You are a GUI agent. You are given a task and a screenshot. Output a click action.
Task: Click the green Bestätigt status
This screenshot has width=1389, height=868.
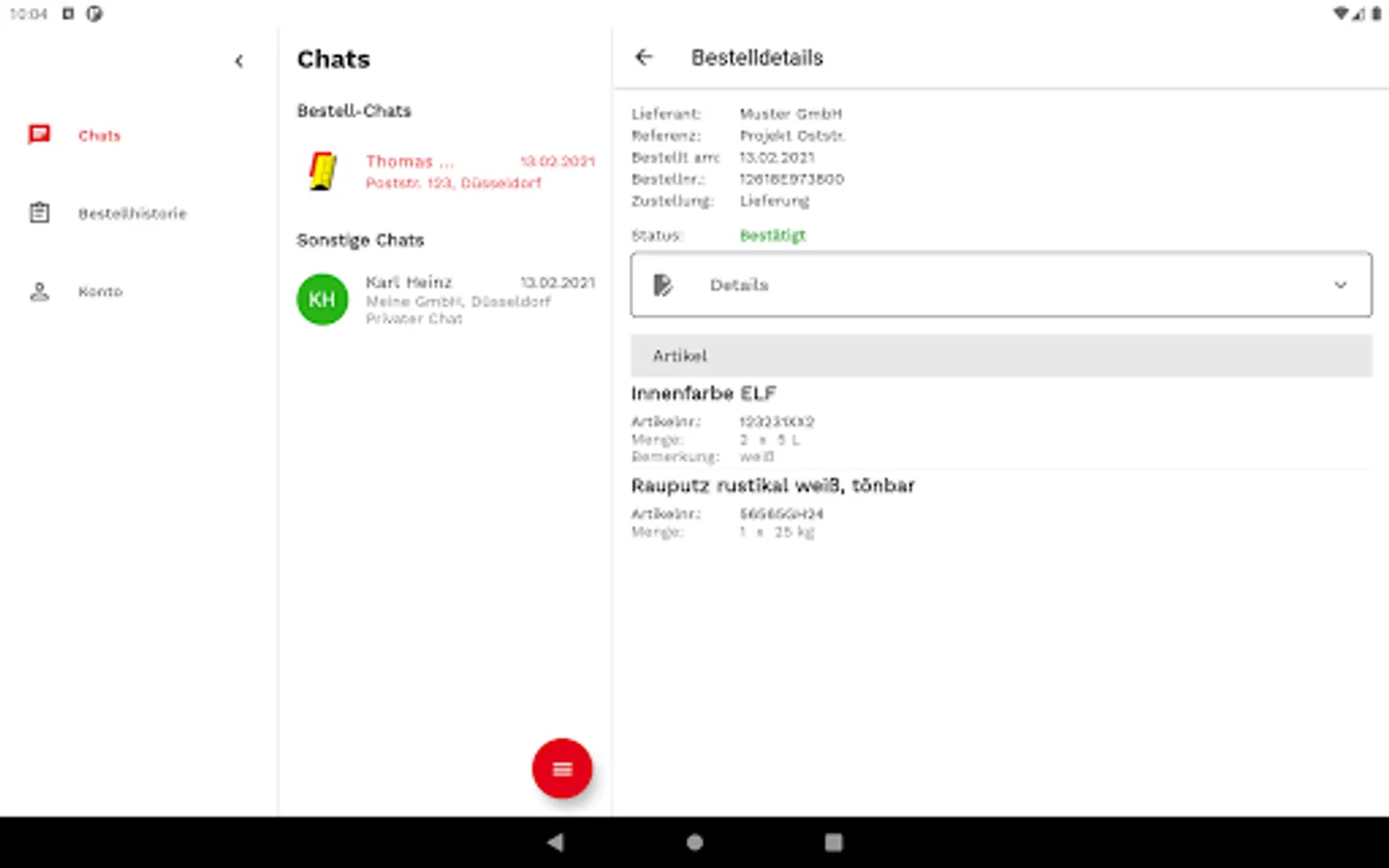pyautogui.click(x=773, y=235)
